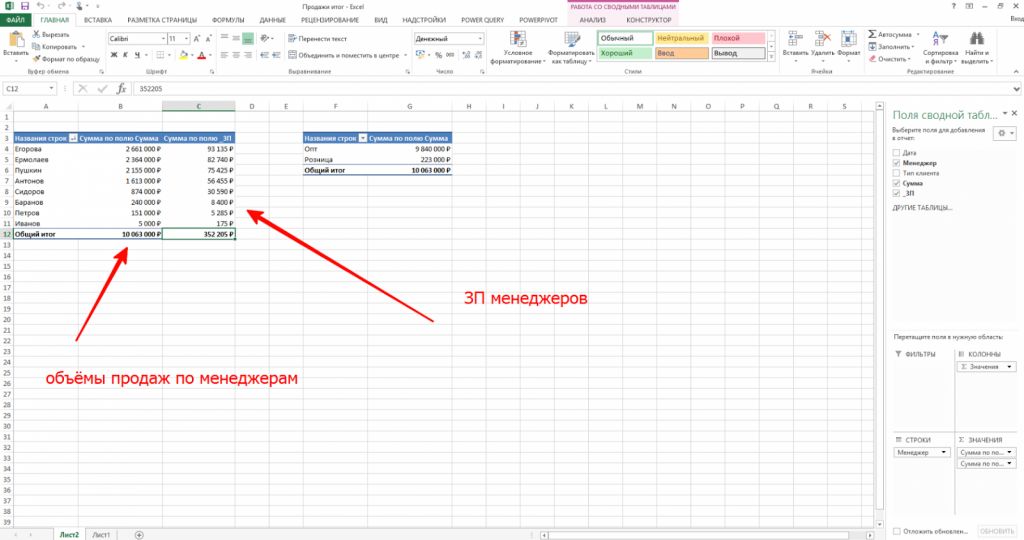Select column C header
This screenshot has width=1024, height=540.
click(199, 106)
